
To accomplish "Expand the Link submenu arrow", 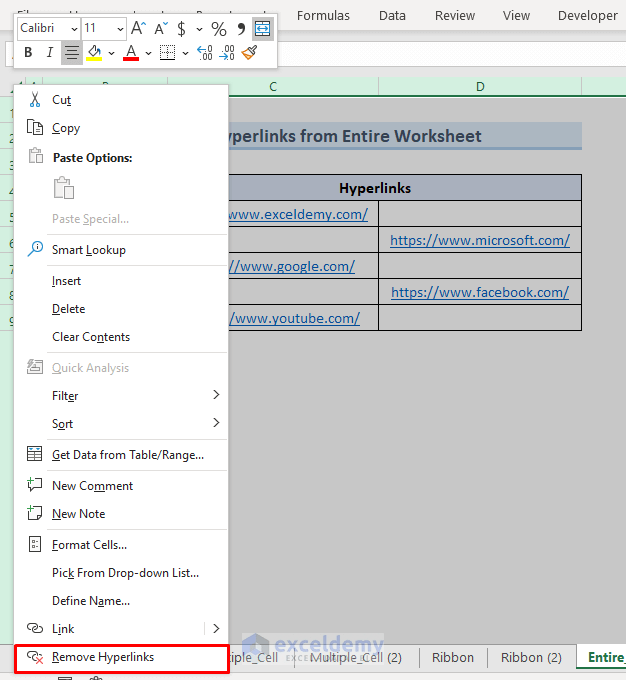I will pos(216,628).
